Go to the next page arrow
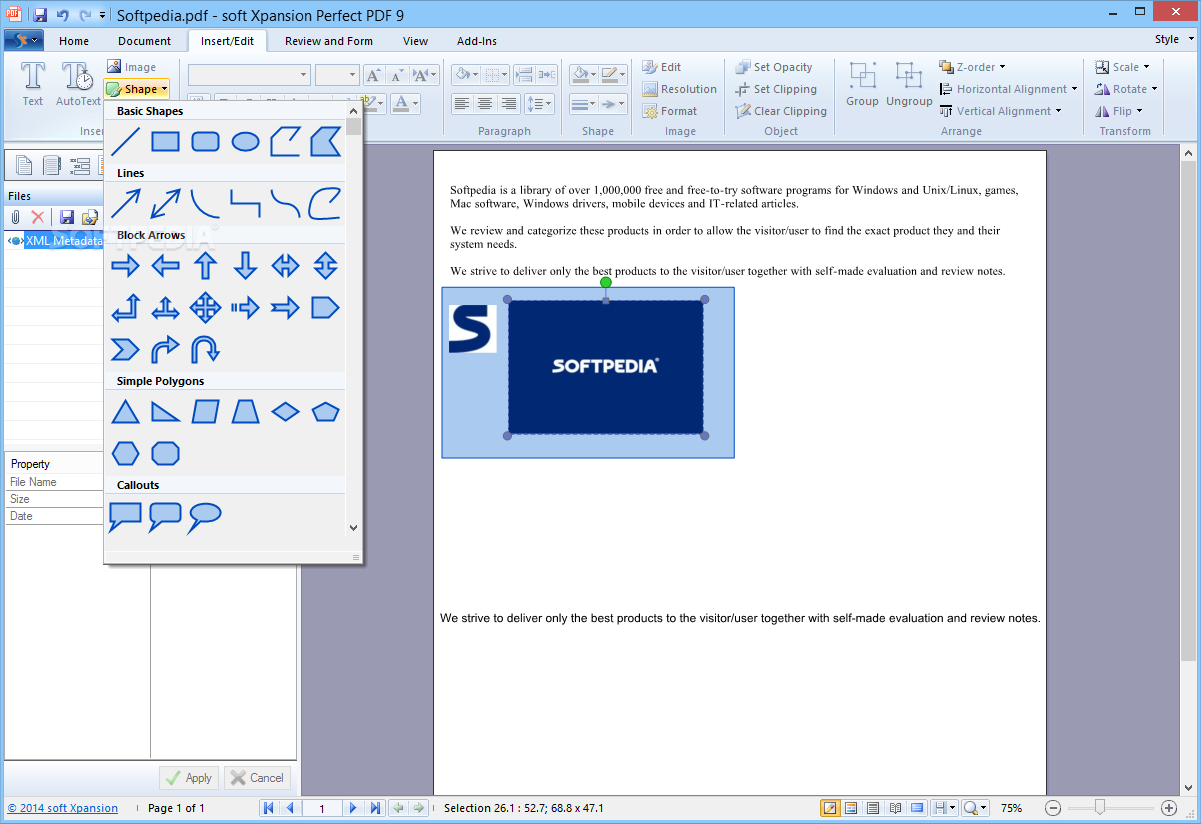The image size is (1201, 824). click(x=353, y=808)
